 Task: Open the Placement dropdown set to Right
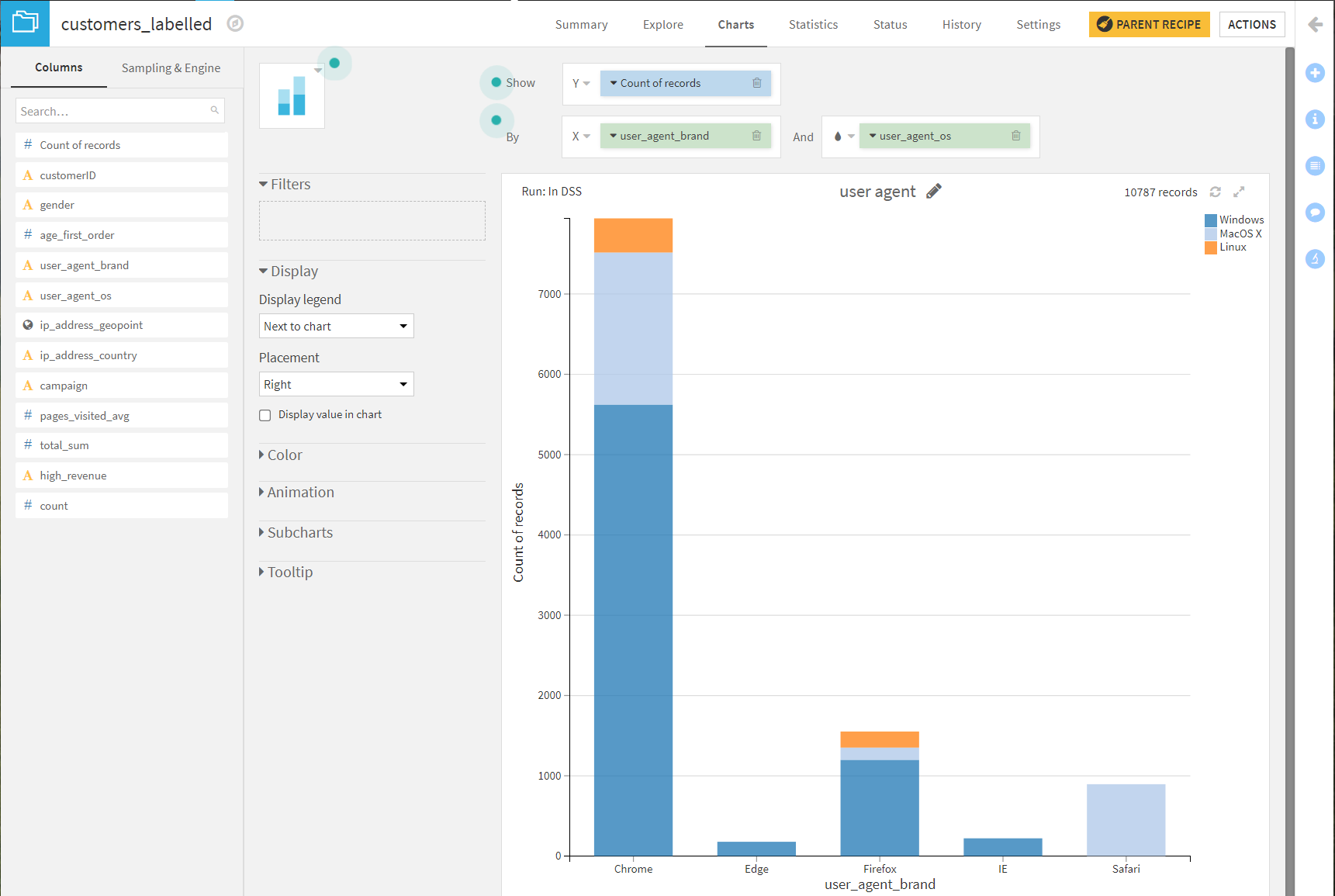click(336, 384)
